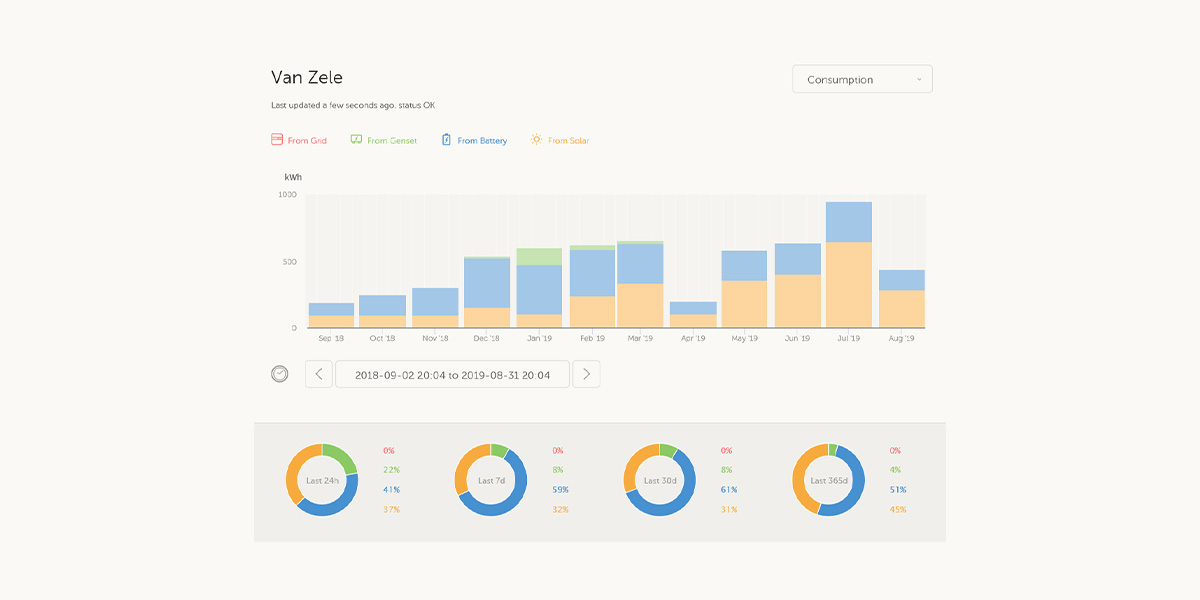
Task: Click the Last 365d donut chart
Action: click(x=828, y=480)
